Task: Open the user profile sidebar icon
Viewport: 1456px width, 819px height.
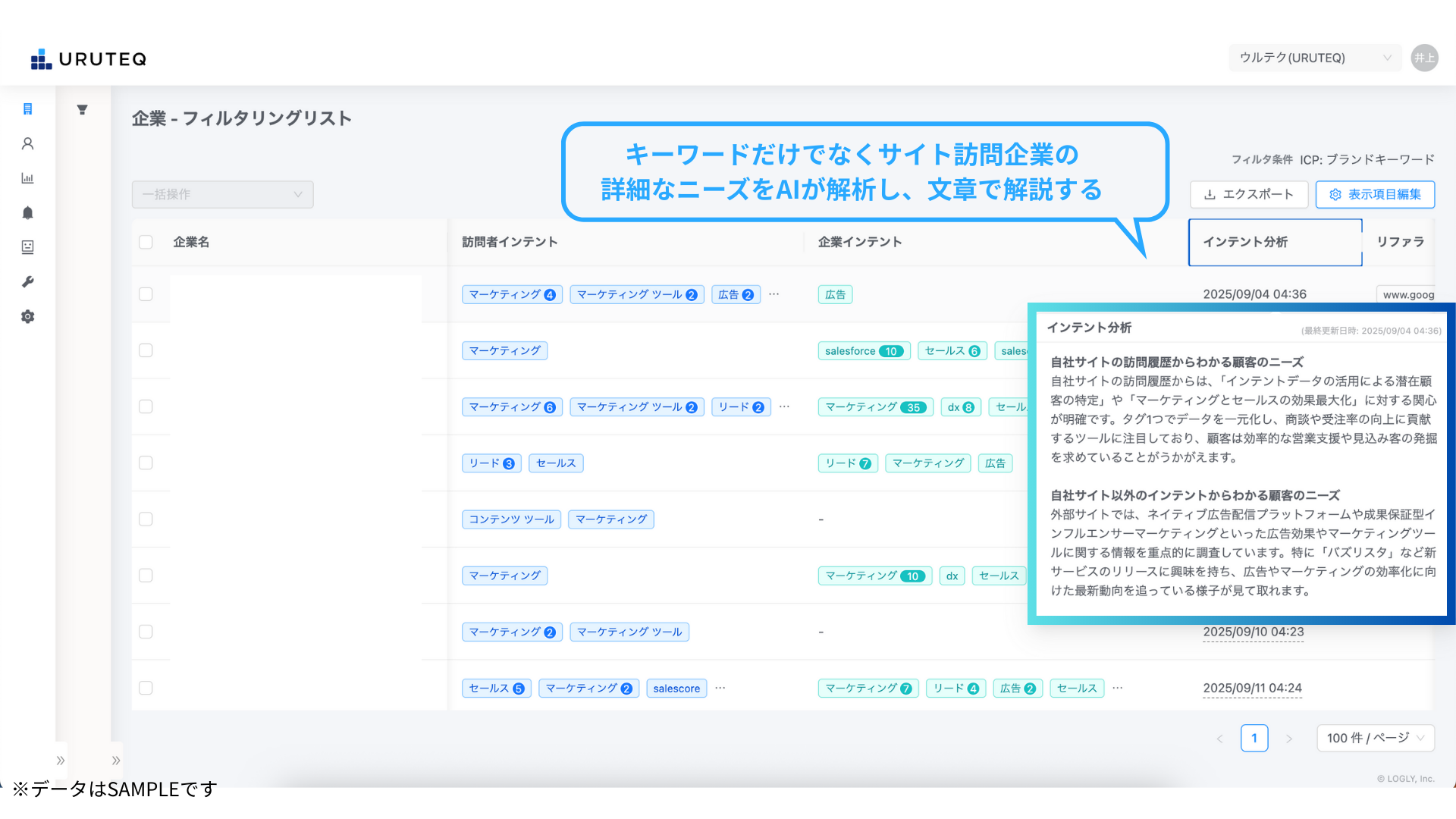Action: click(x=28, y=143)
